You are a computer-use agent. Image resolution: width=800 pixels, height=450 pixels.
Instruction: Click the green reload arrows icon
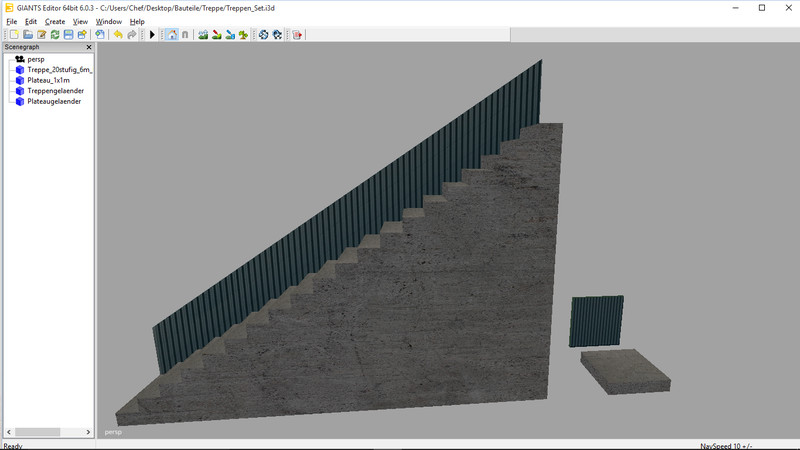point(55,35)
